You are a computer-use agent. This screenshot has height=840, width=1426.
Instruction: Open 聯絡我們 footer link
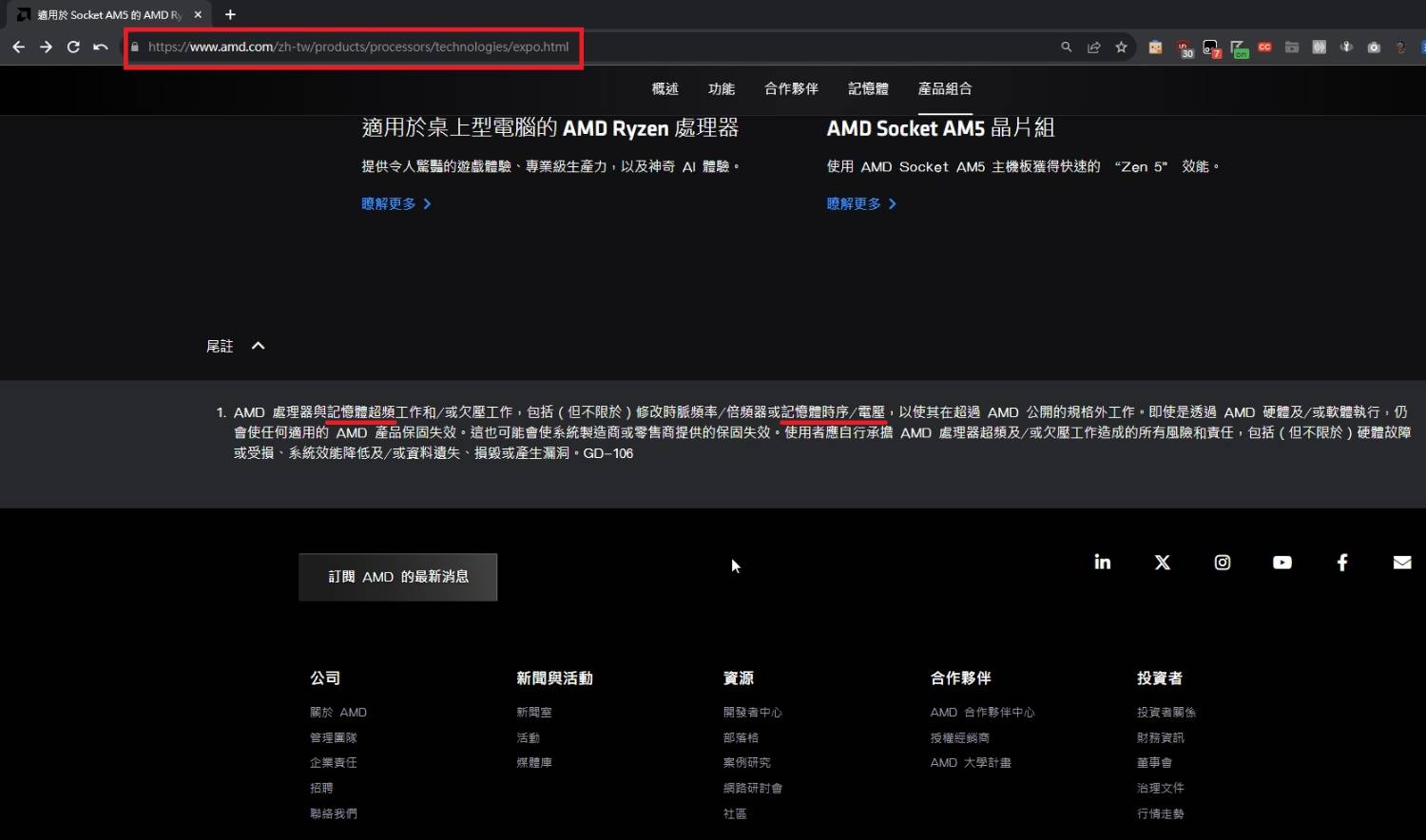pyautogui.click(x=334, y=813)
